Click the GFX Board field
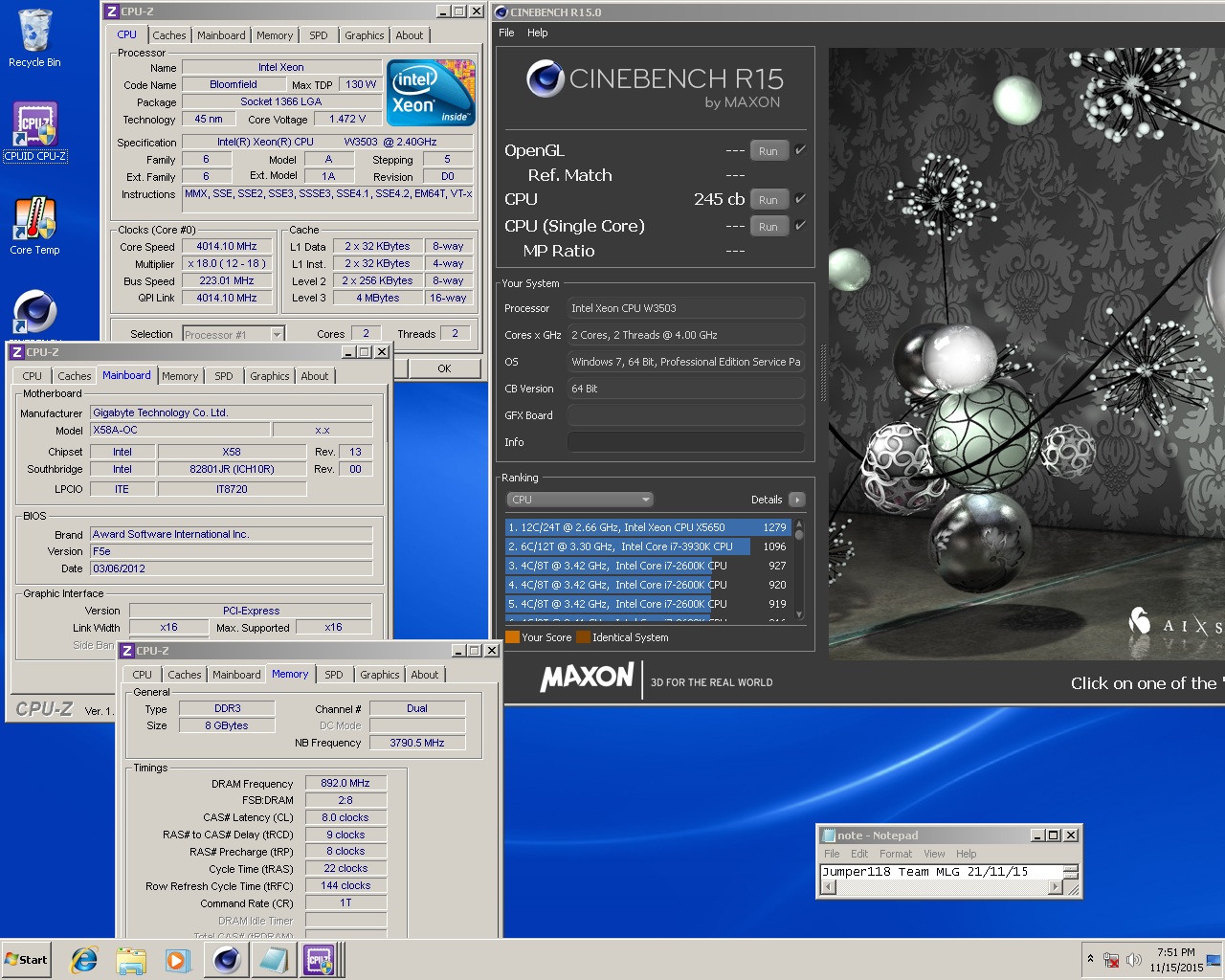 686,415
